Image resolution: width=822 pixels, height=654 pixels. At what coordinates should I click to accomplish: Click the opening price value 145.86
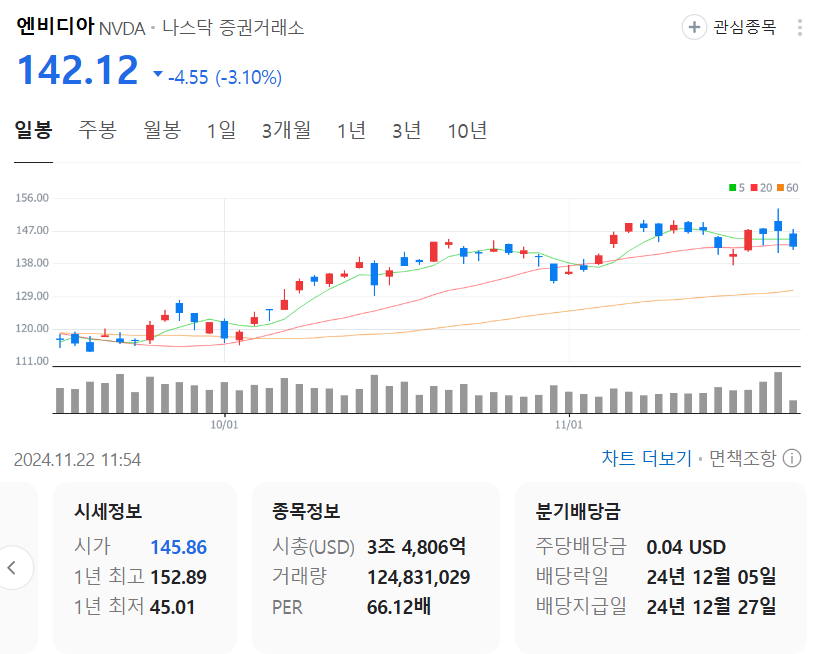coord(178,547)
